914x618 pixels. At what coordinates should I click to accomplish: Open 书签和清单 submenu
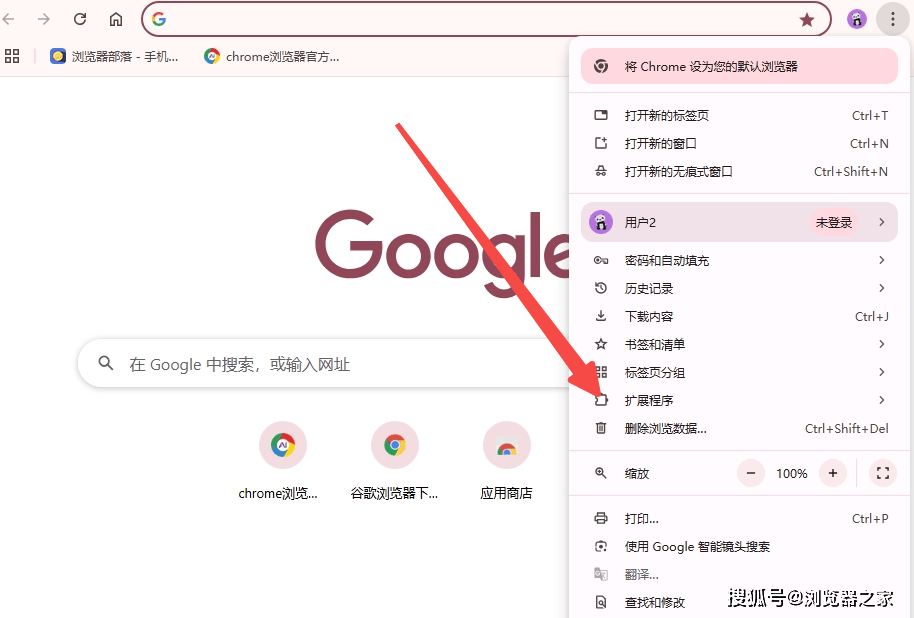pos(739,345)
